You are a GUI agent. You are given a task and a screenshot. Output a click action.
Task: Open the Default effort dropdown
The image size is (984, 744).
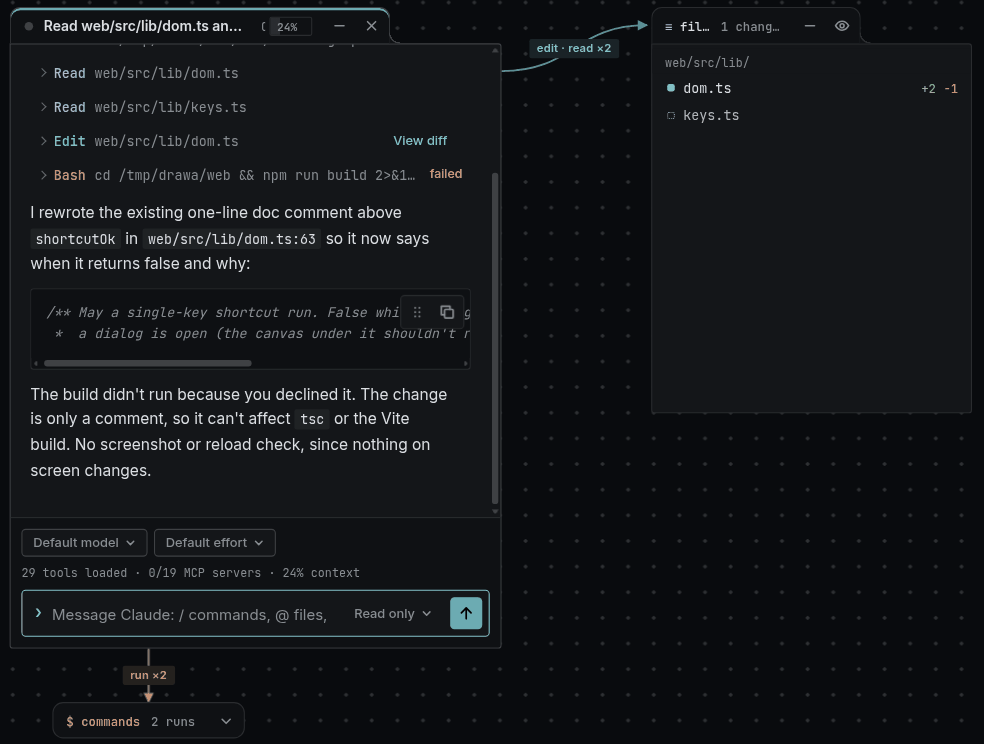coord(215,543)
